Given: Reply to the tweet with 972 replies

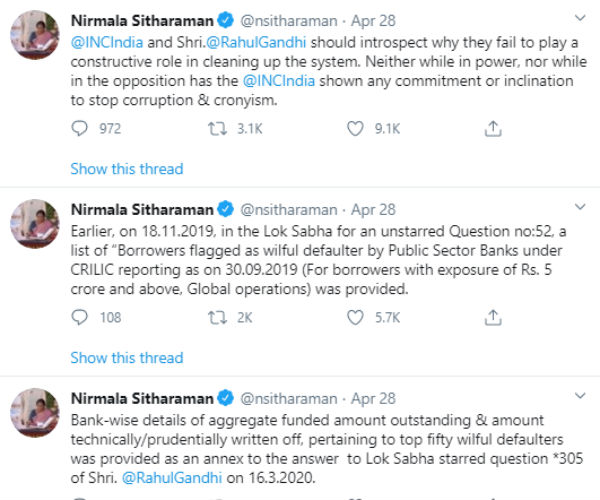Looking at the screenshot, I should point(80,129).
